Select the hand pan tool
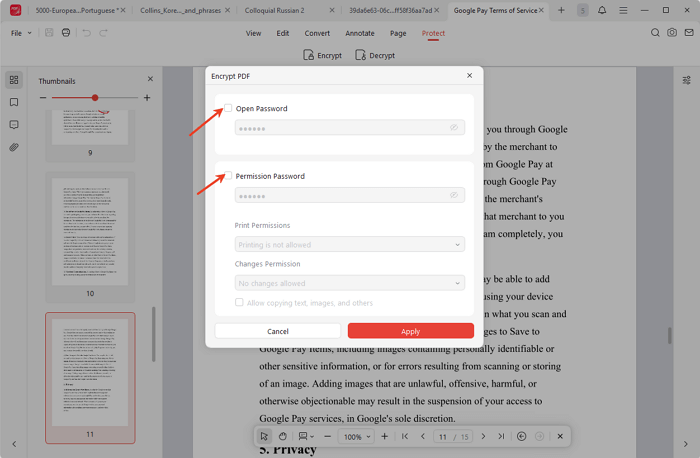The image size is (700, 458). (x=283, y=437)
